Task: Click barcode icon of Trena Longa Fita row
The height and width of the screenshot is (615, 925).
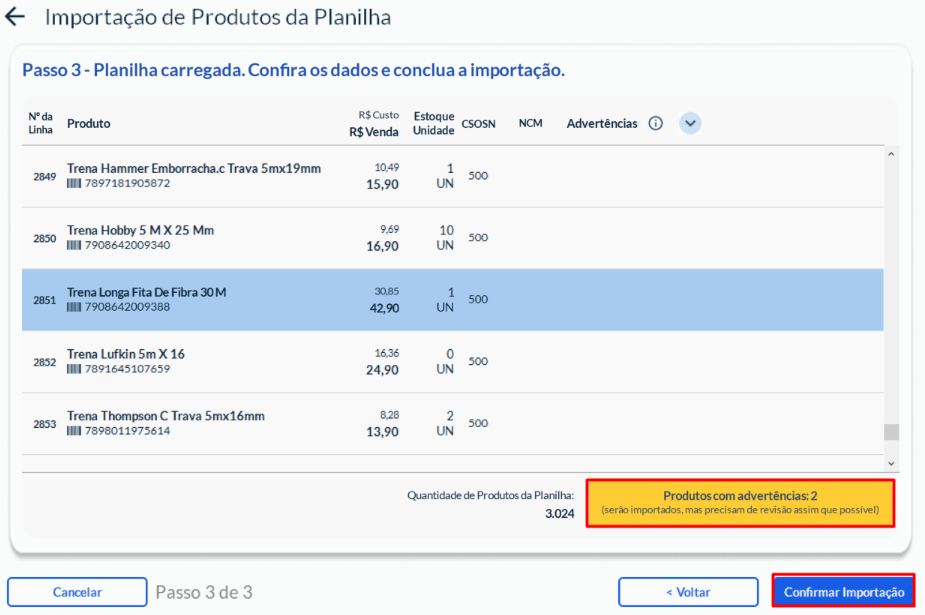Action: point(74,307)
